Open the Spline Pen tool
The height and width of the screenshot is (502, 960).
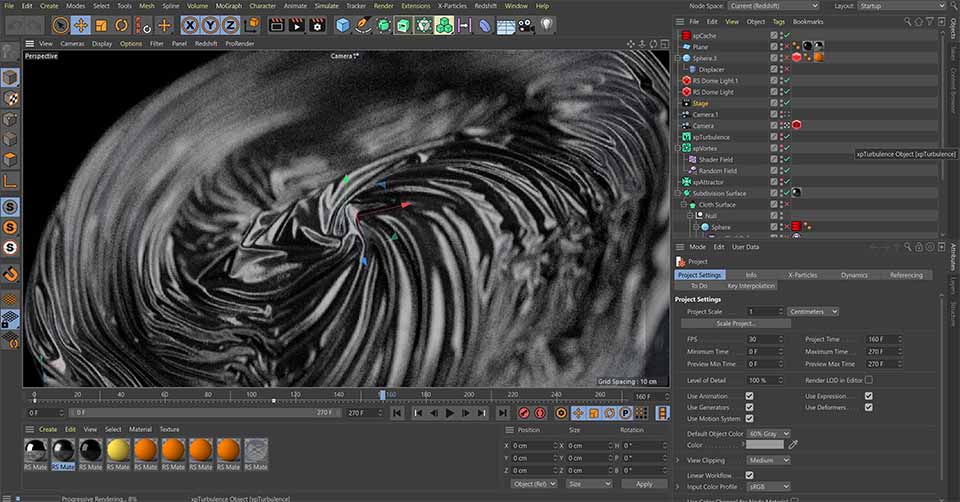tap(363, 25)
